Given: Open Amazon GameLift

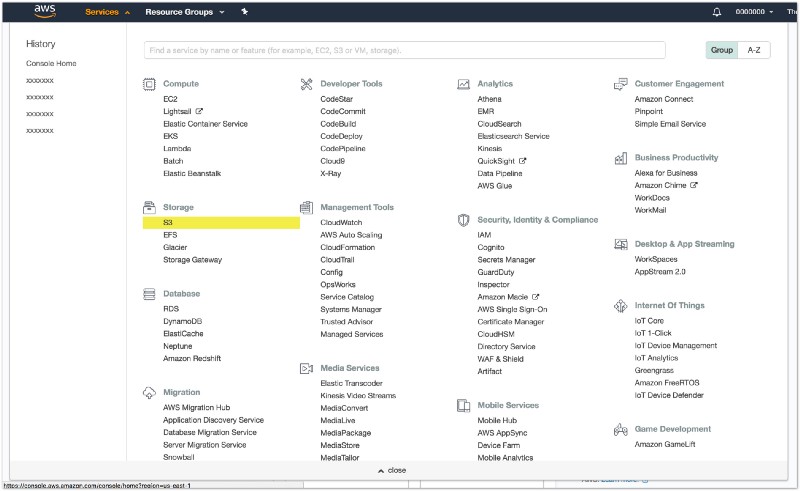Looking at the screenshot, I should (665, 445).
